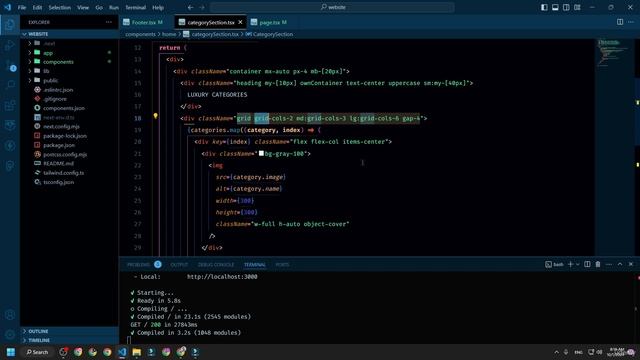Toggle the primary sidebar visibility
Viewport: 640px width, 360px height.
(544, 7)
